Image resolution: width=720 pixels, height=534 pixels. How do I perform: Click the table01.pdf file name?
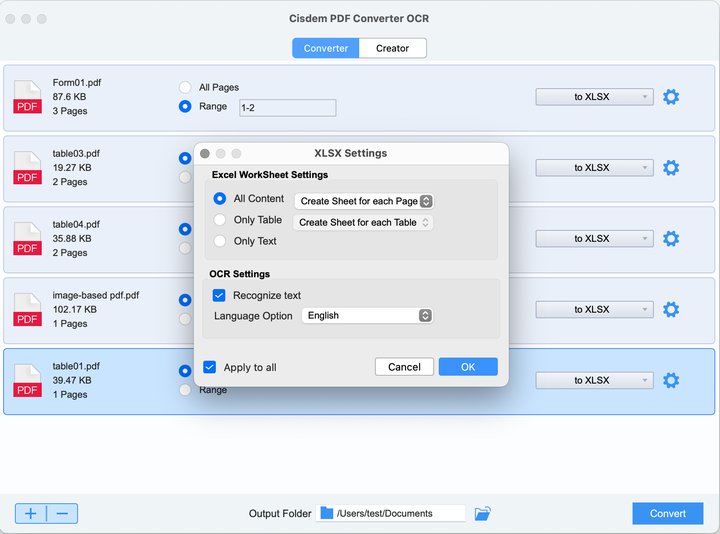[76, 366]
